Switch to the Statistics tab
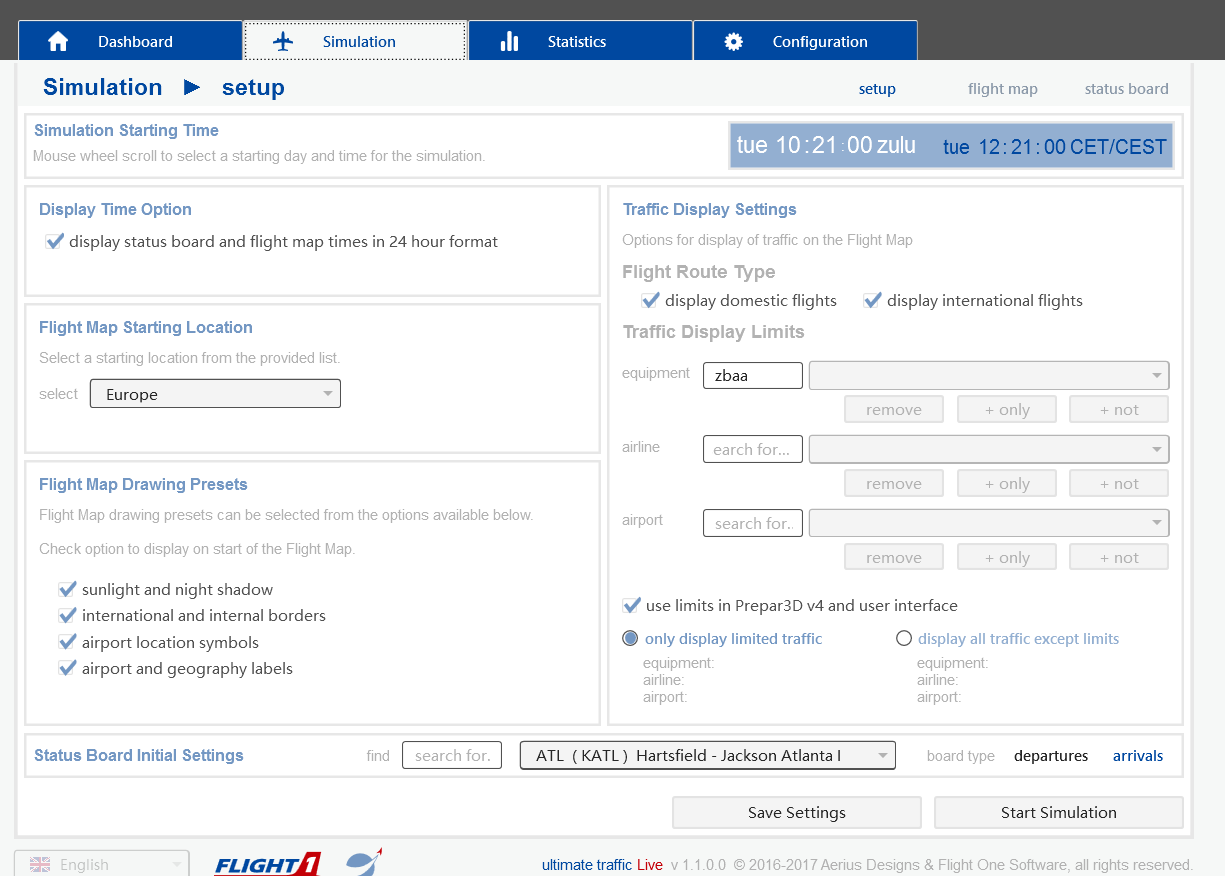 [580, 41]
